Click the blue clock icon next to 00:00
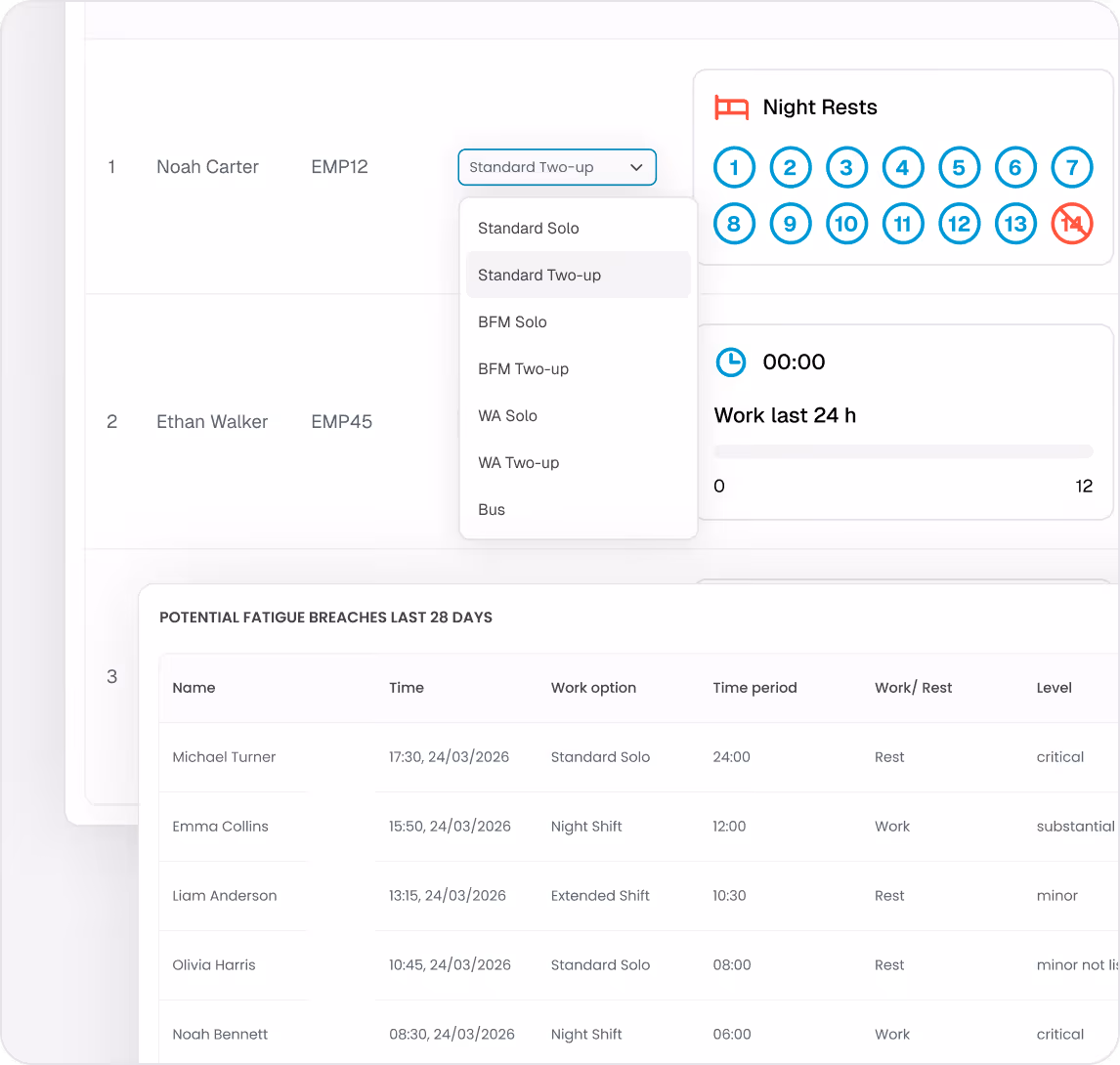Viewport: 1120px width, 1065px height. click(731, 362)
